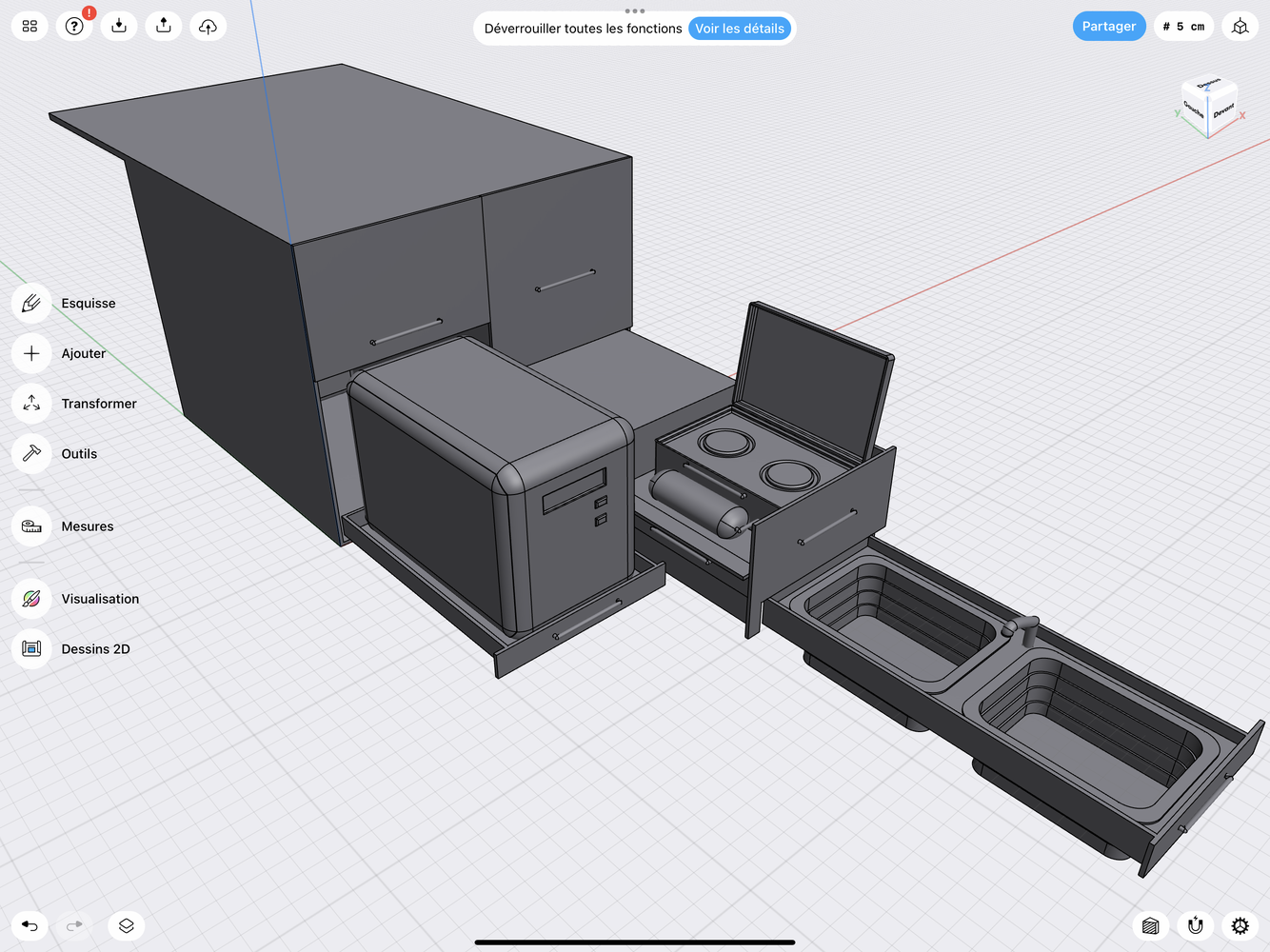
Task: Click the Transformer label
Action: pyautogui.click(x=99, y=404)
